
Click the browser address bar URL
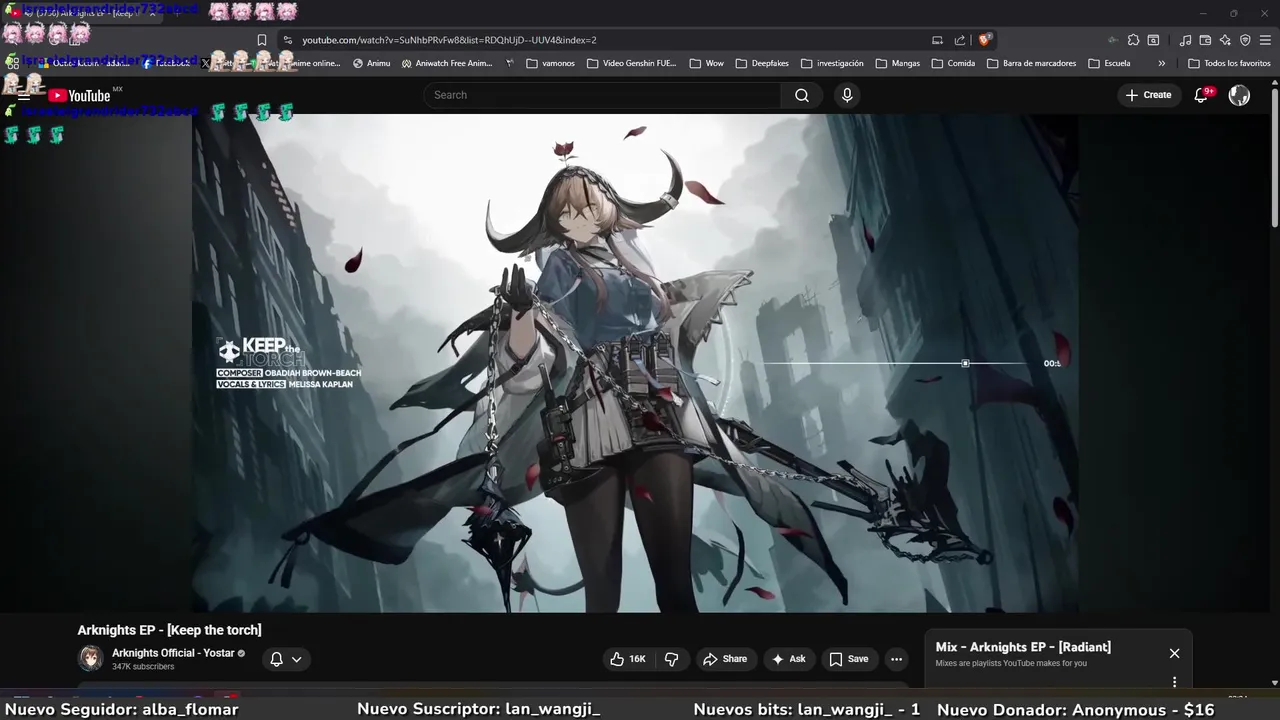point(449,40)
